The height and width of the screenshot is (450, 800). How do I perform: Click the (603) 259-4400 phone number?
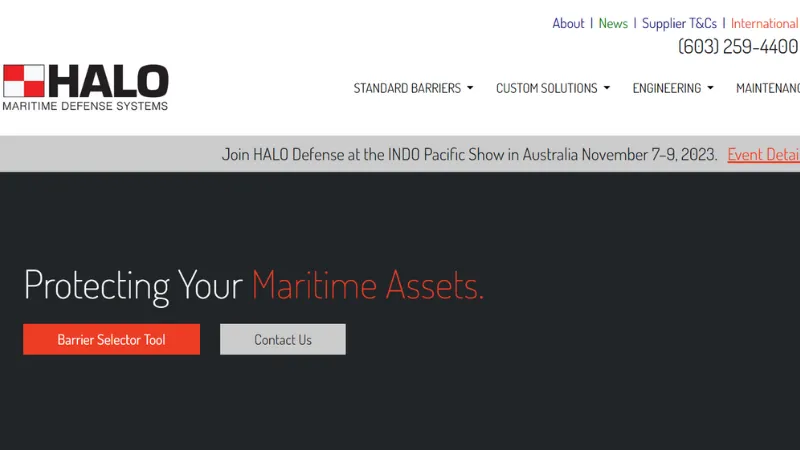[738, 47]
